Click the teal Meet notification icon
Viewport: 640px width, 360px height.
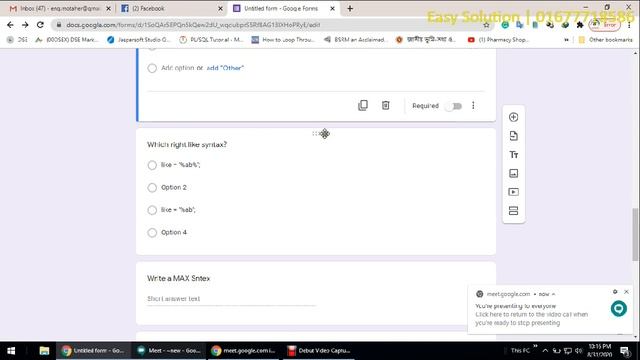click(x=619, y=309)
